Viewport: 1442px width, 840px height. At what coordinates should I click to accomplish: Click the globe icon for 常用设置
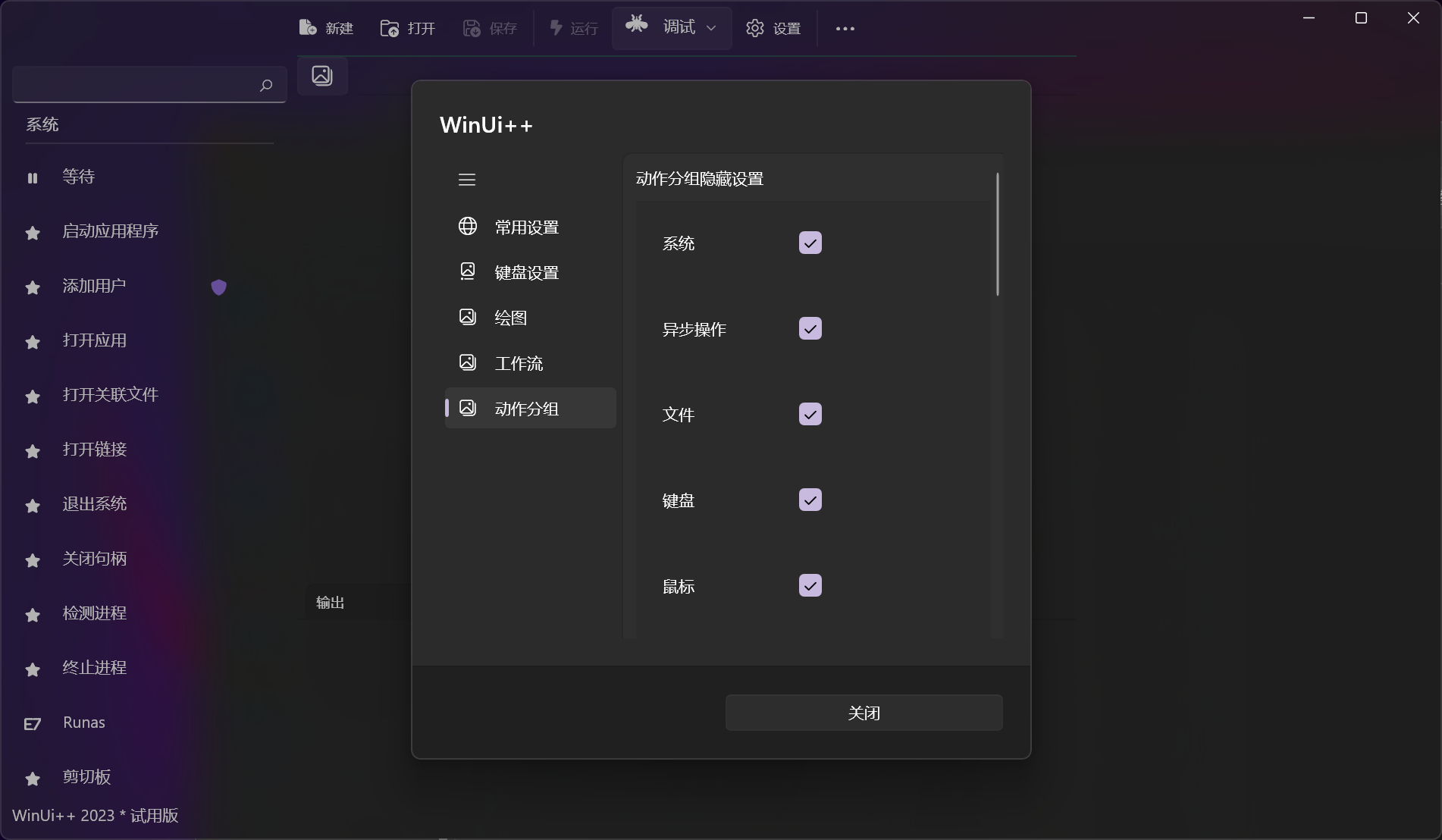pos(468,226)
